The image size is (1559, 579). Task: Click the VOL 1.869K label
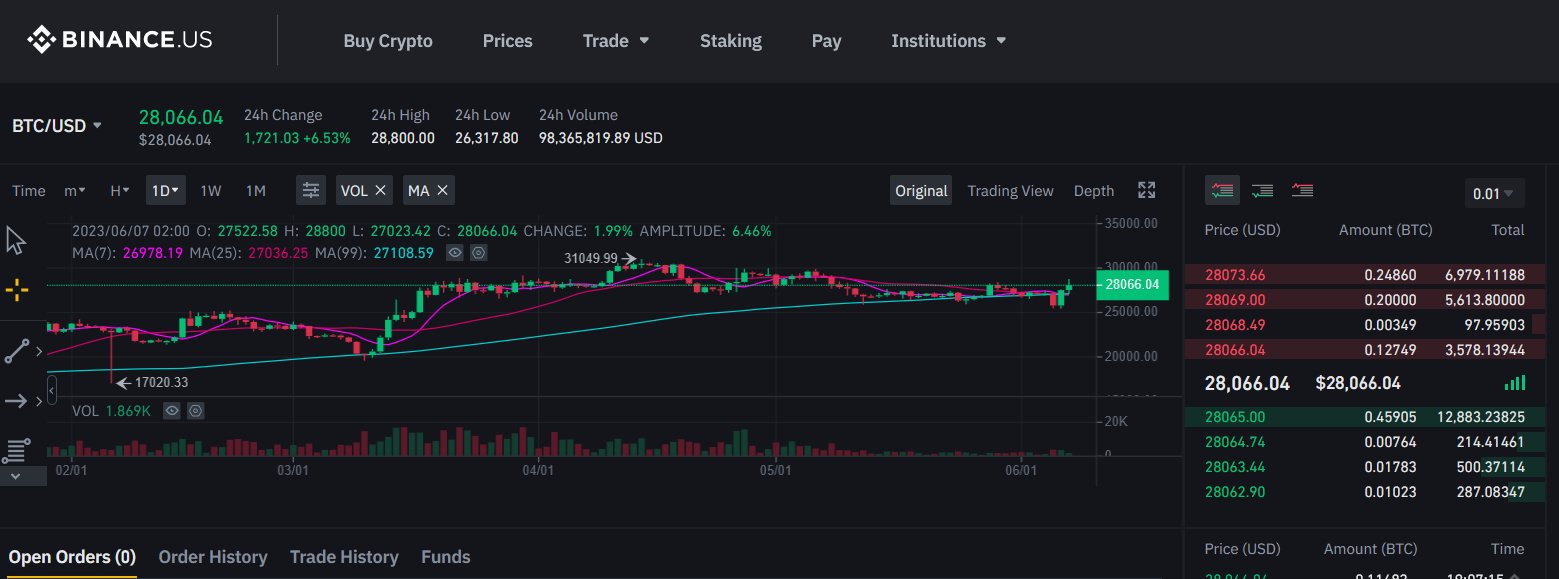tap(111, 410)
